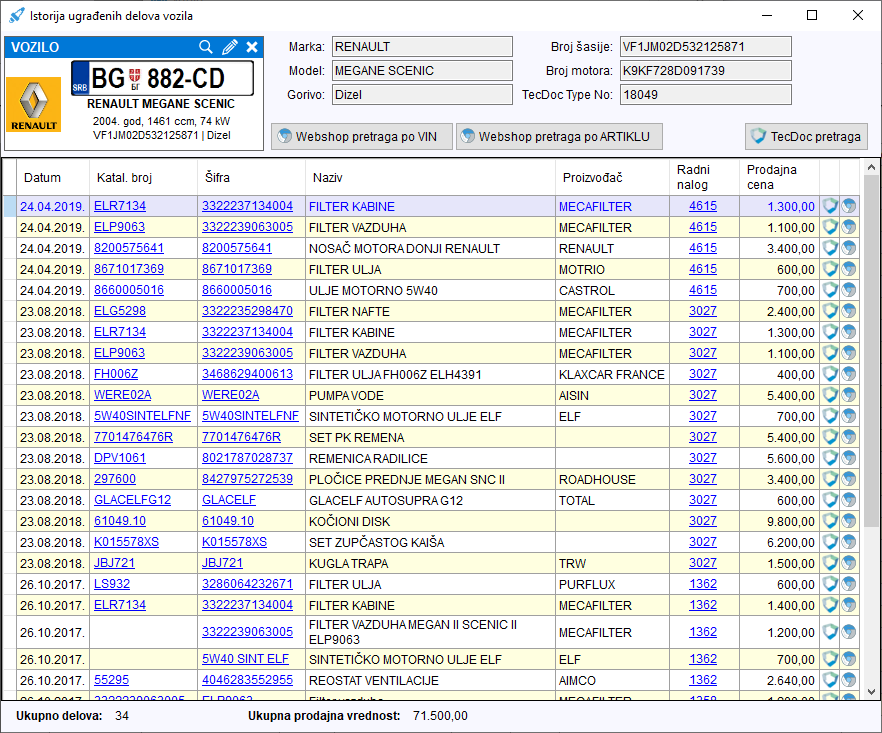Follow the Šifra link 5W40 SINT ELF
The width and height of the screenshot is (882, 733).
pos(245,659)
